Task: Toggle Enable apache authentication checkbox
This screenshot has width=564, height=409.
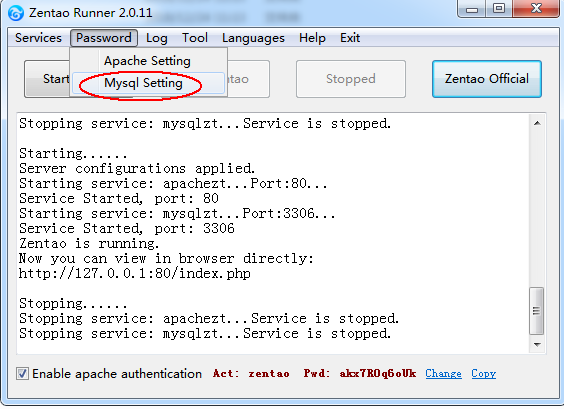Action: coord(22,373)
